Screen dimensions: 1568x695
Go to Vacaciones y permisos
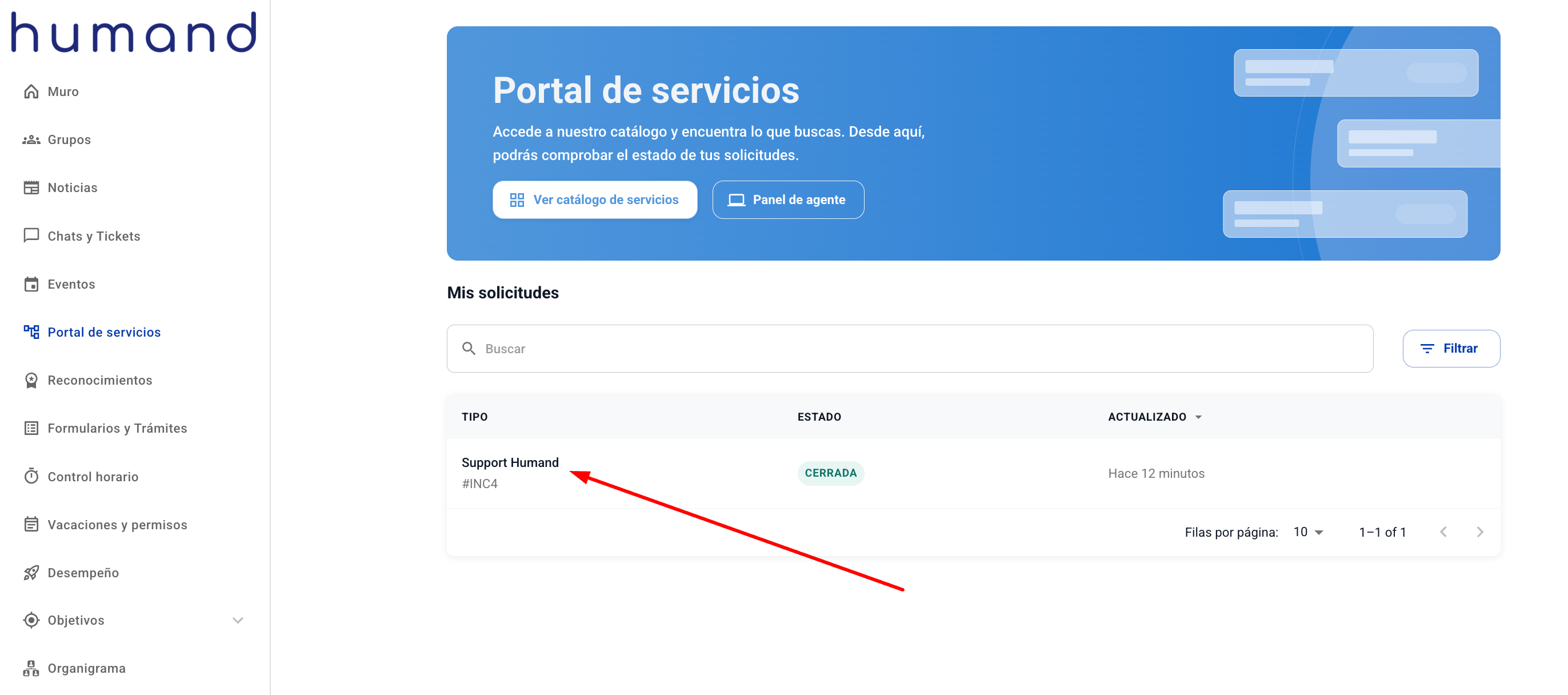click(x=117, y=525)
